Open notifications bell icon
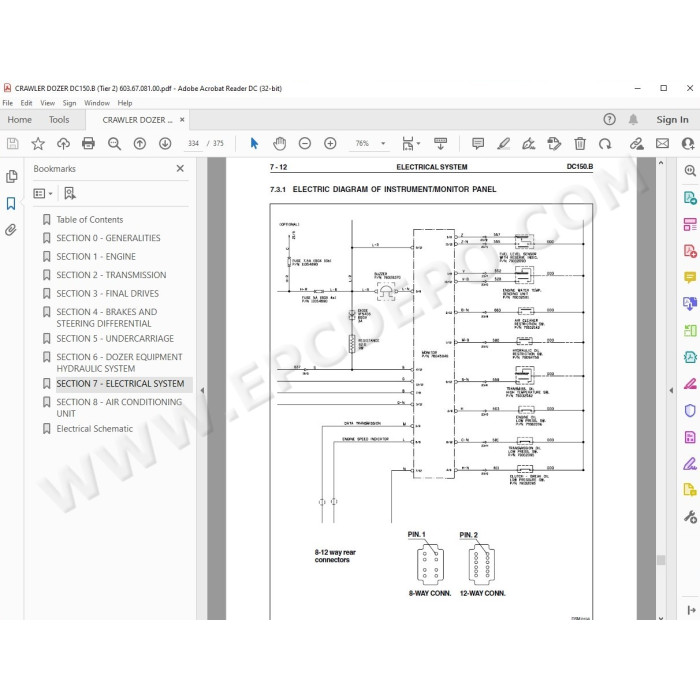This screenshot has height=700, width=700. coord(633,119)
